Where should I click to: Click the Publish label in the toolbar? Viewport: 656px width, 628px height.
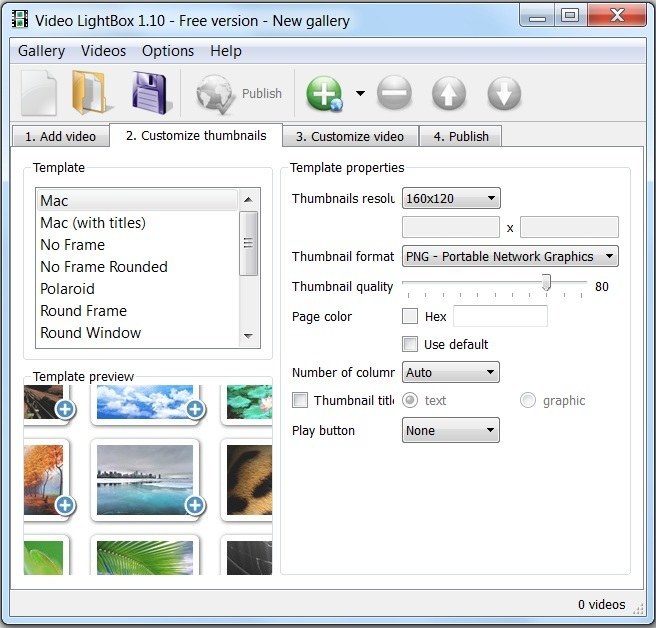point(262,93)
